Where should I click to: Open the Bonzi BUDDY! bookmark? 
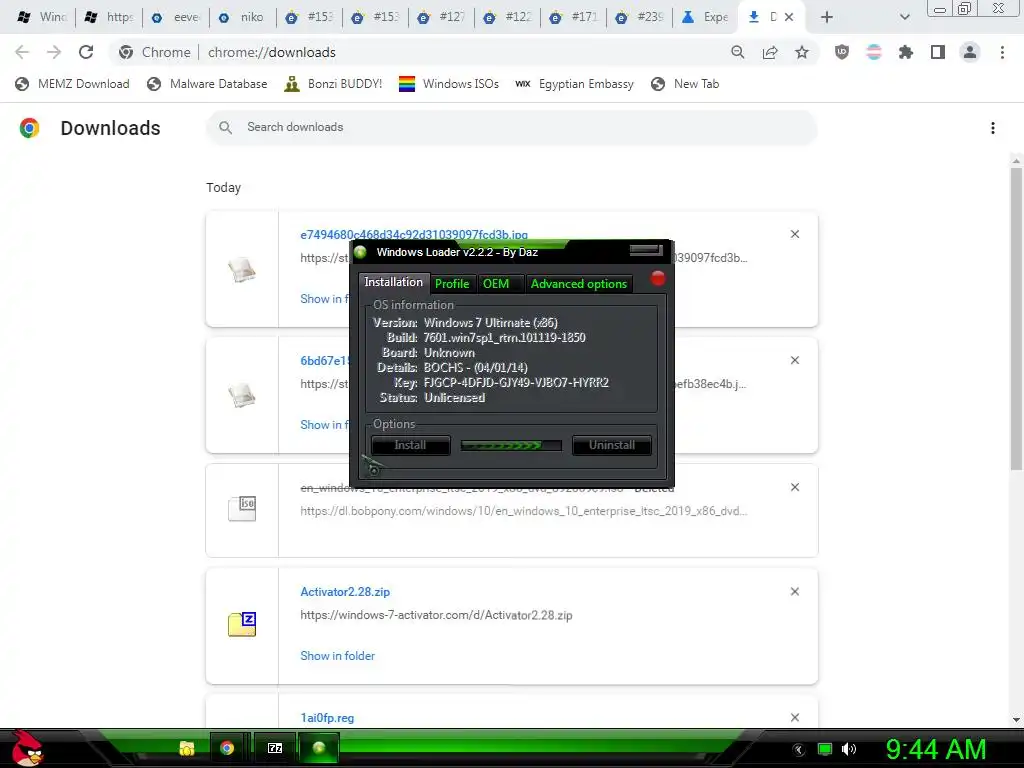[x=334, y=84]
